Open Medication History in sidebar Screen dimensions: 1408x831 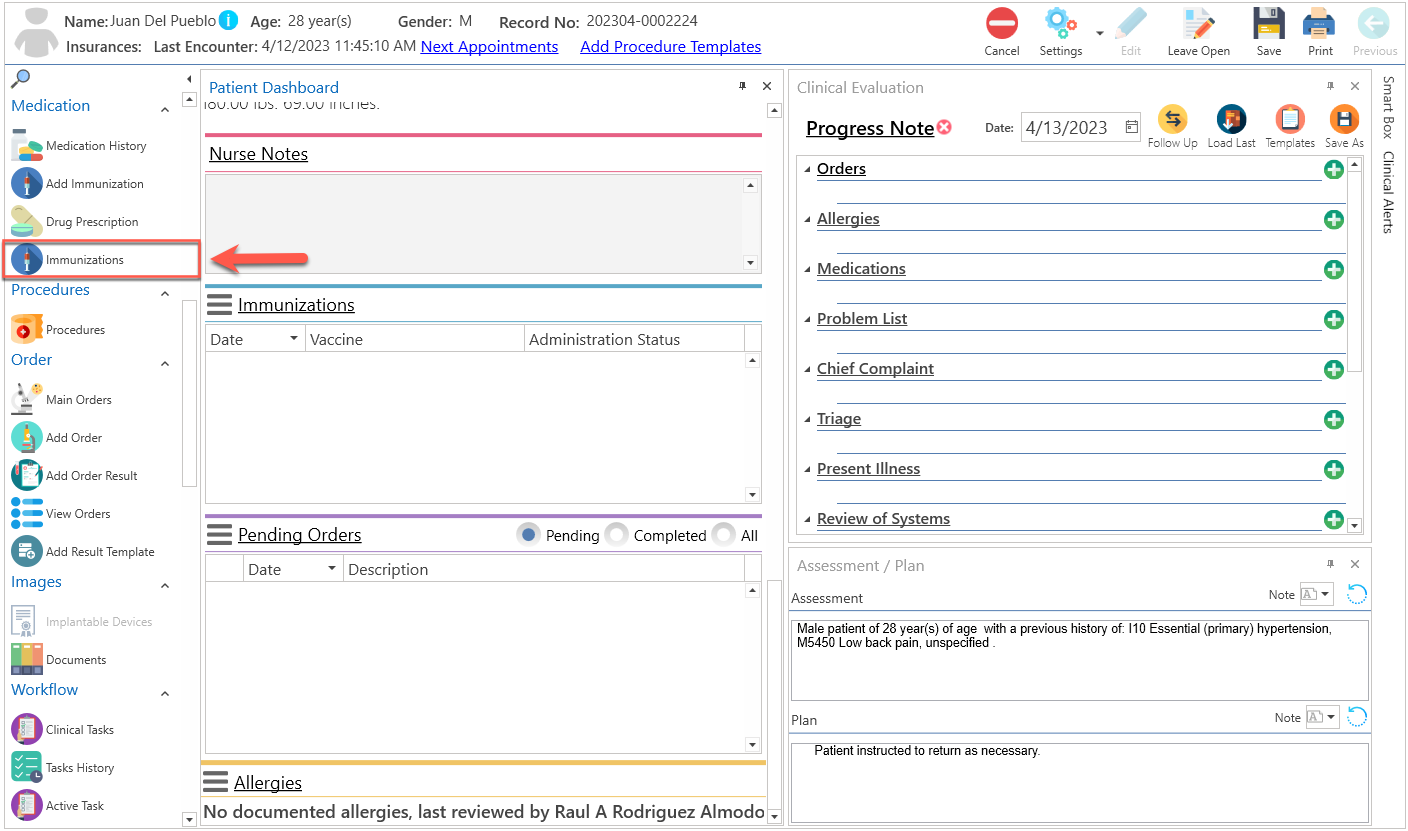coord(80,146)
